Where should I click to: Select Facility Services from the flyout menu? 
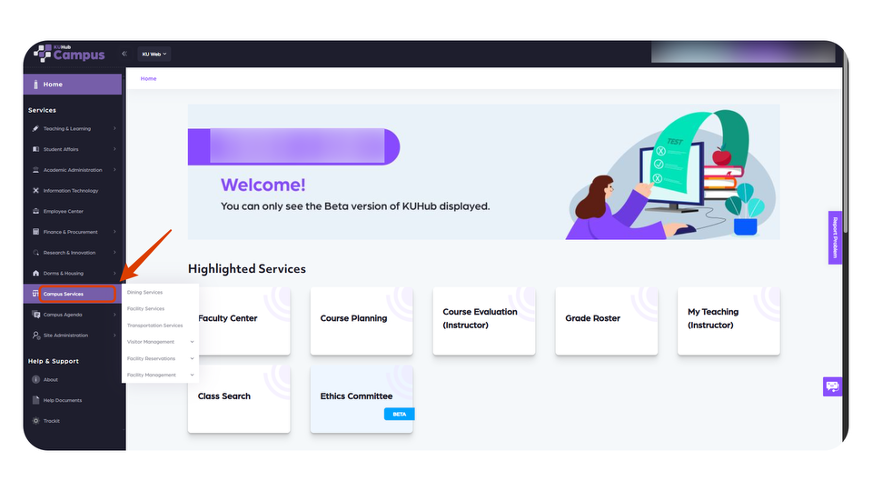point(146,309)
